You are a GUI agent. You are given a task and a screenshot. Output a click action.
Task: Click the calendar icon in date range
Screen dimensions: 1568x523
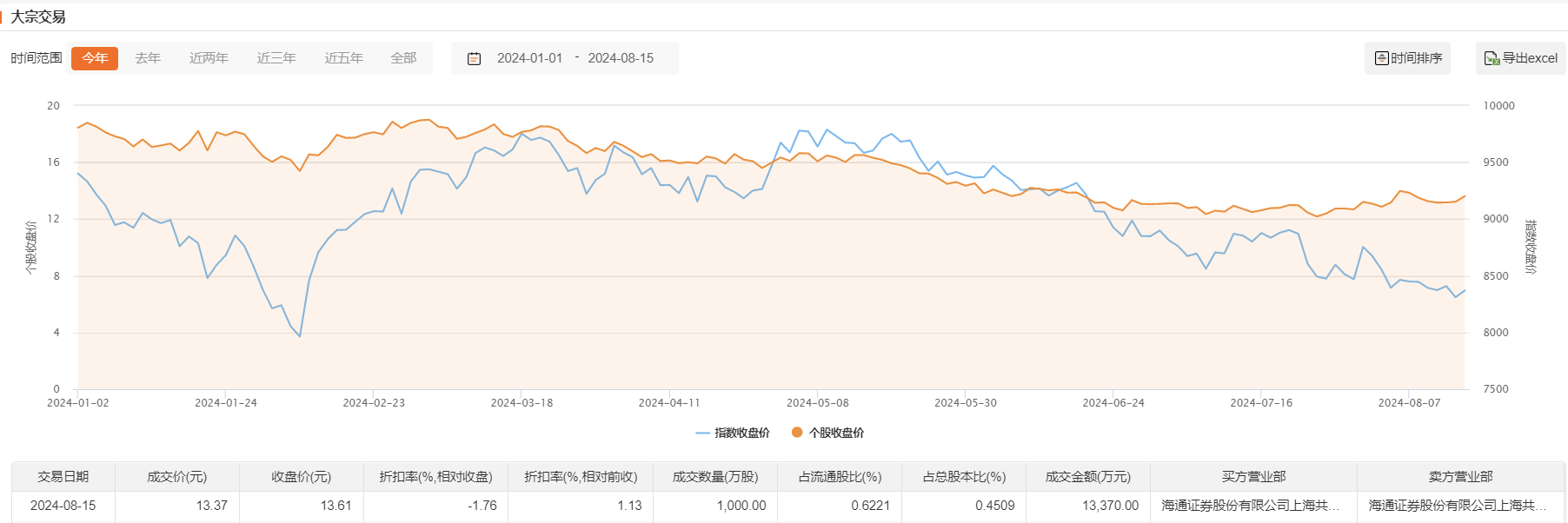pos(475,58)
